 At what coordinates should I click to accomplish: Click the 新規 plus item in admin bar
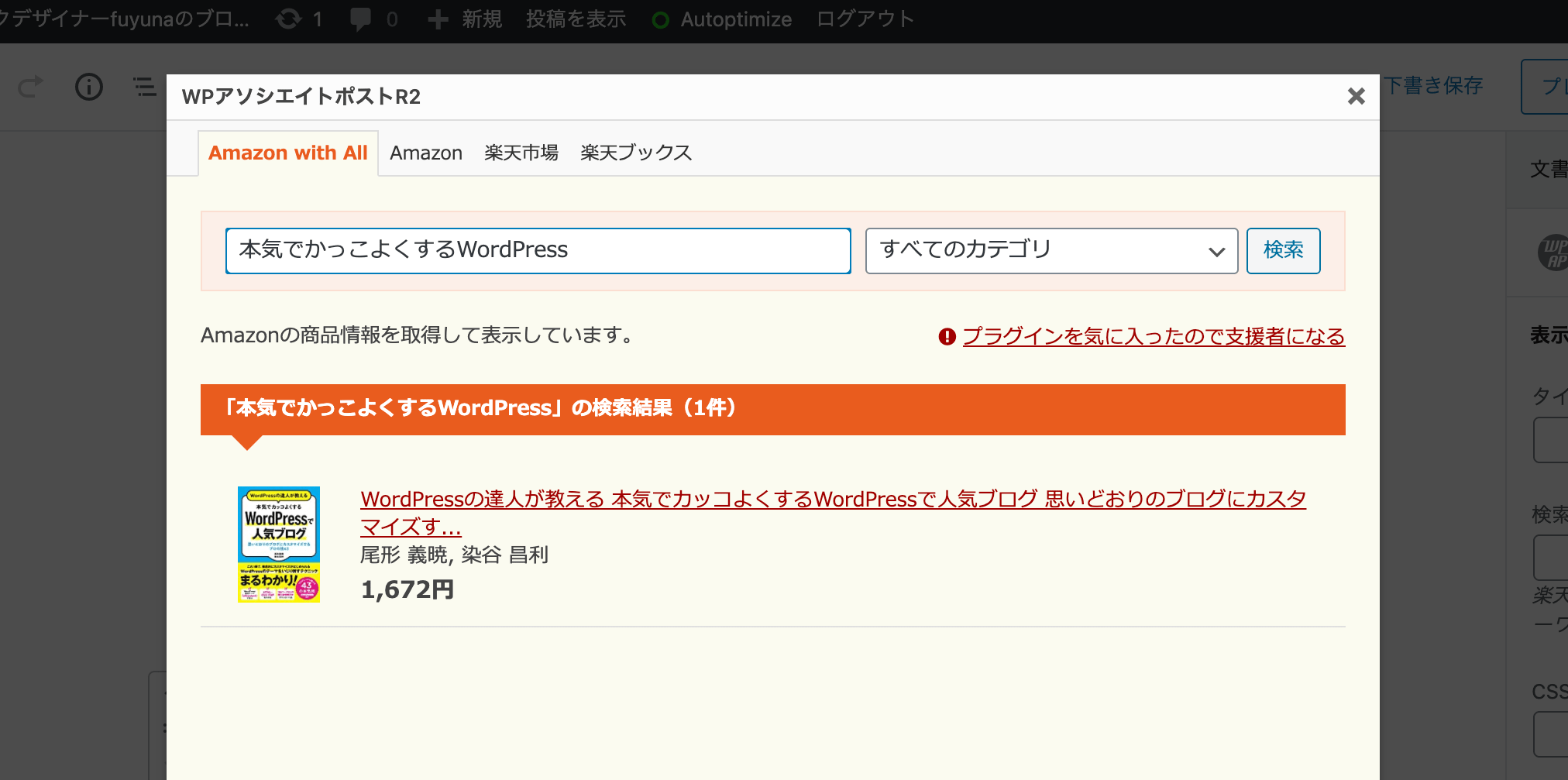(x=465, y=19)
